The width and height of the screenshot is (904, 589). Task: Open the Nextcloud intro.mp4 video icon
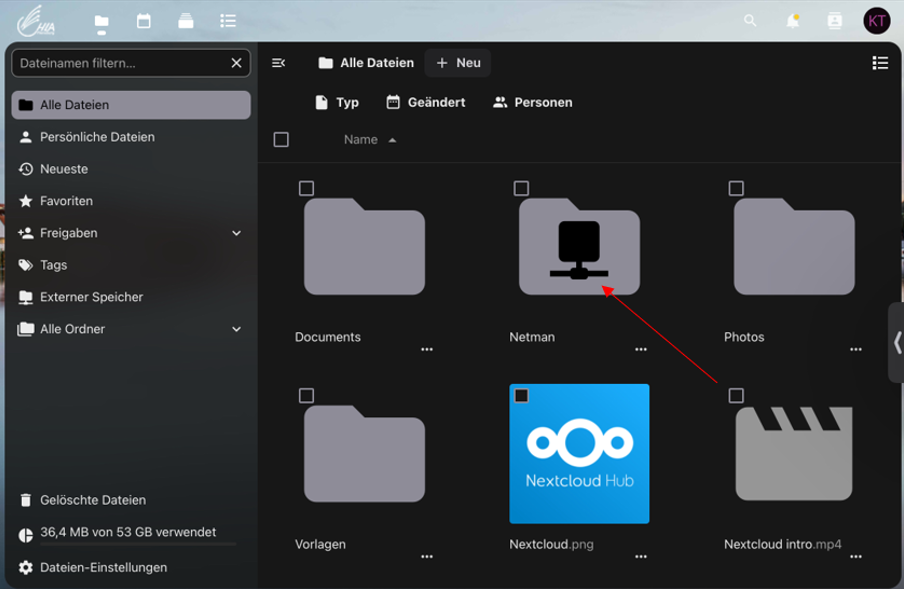[x=794, y=454]
